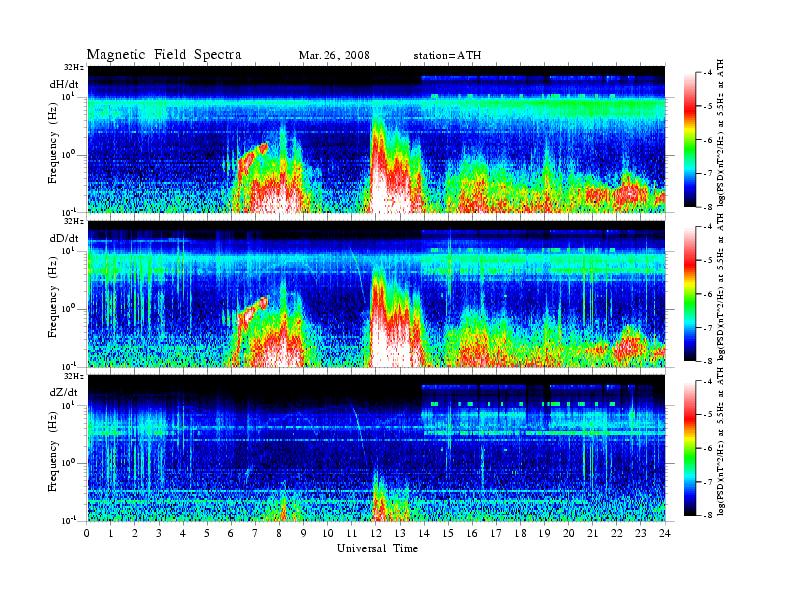The image size is (792, 612).
Task: Click hour "16" on the Universal Time axis
Action: (472, 533)
